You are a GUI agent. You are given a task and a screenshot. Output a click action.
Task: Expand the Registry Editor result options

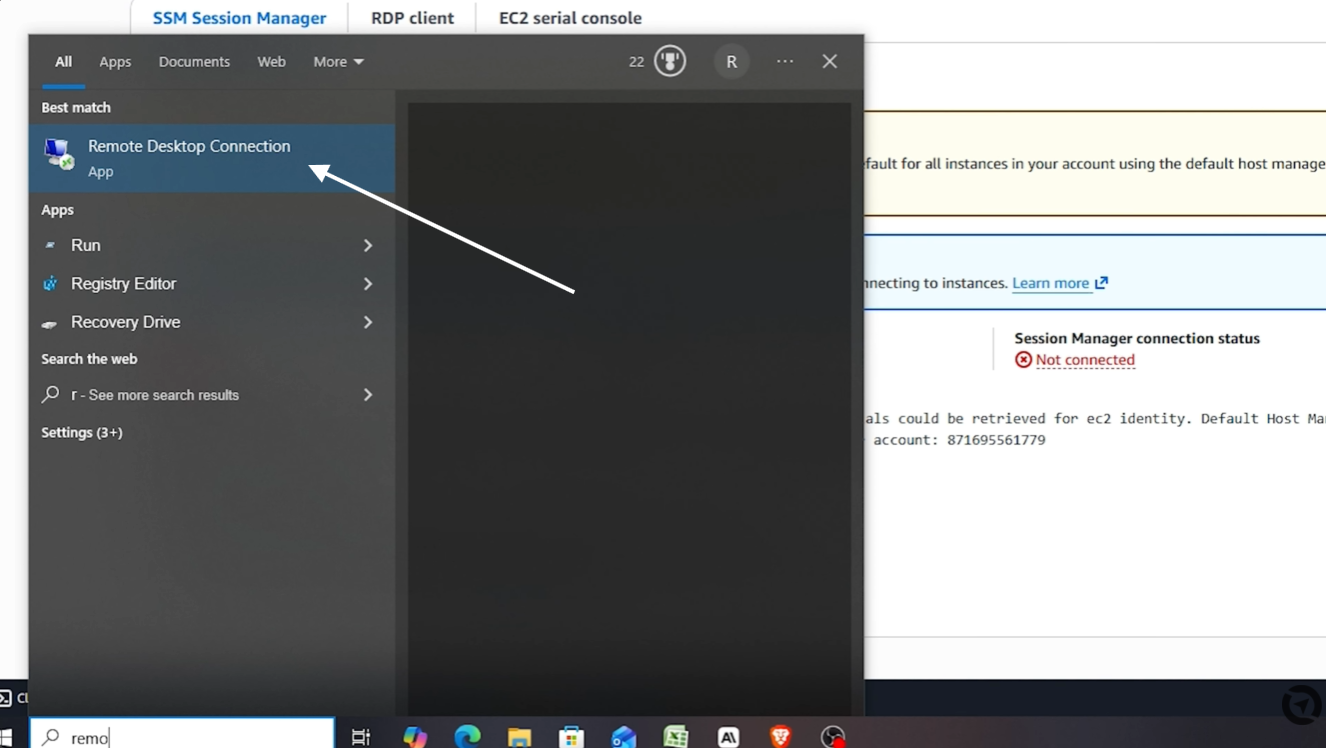click(368, 284)
